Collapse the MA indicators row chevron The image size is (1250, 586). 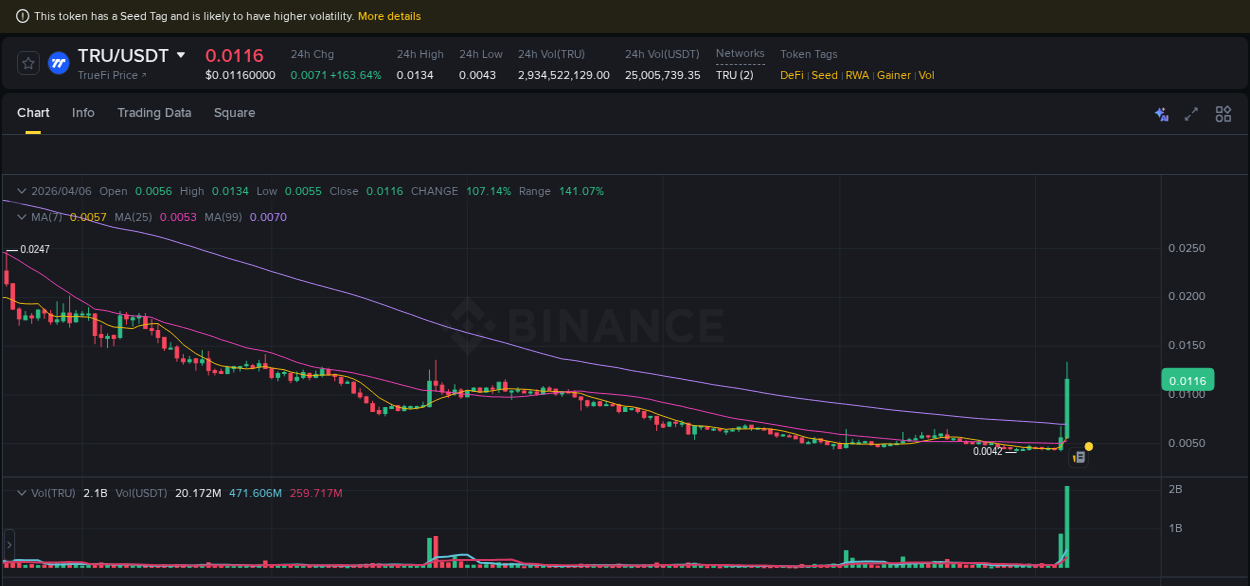click(21, 217)
